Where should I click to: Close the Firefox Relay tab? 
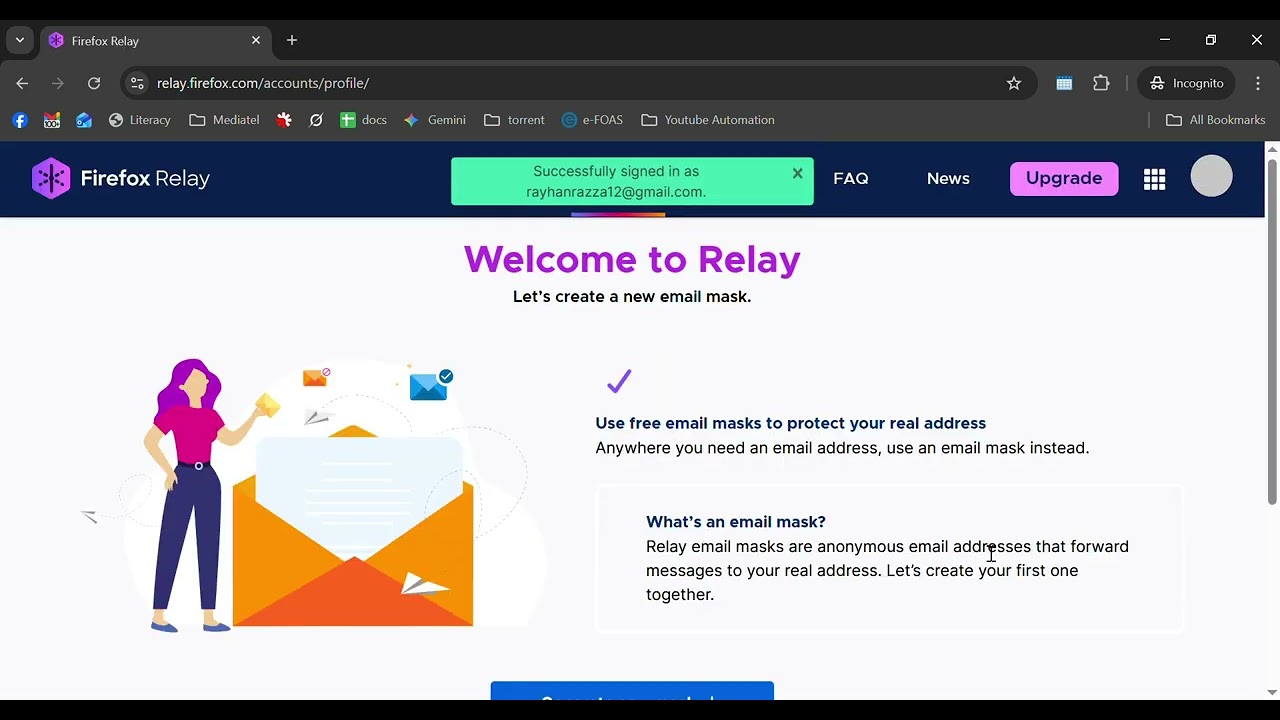click(256, 40)
